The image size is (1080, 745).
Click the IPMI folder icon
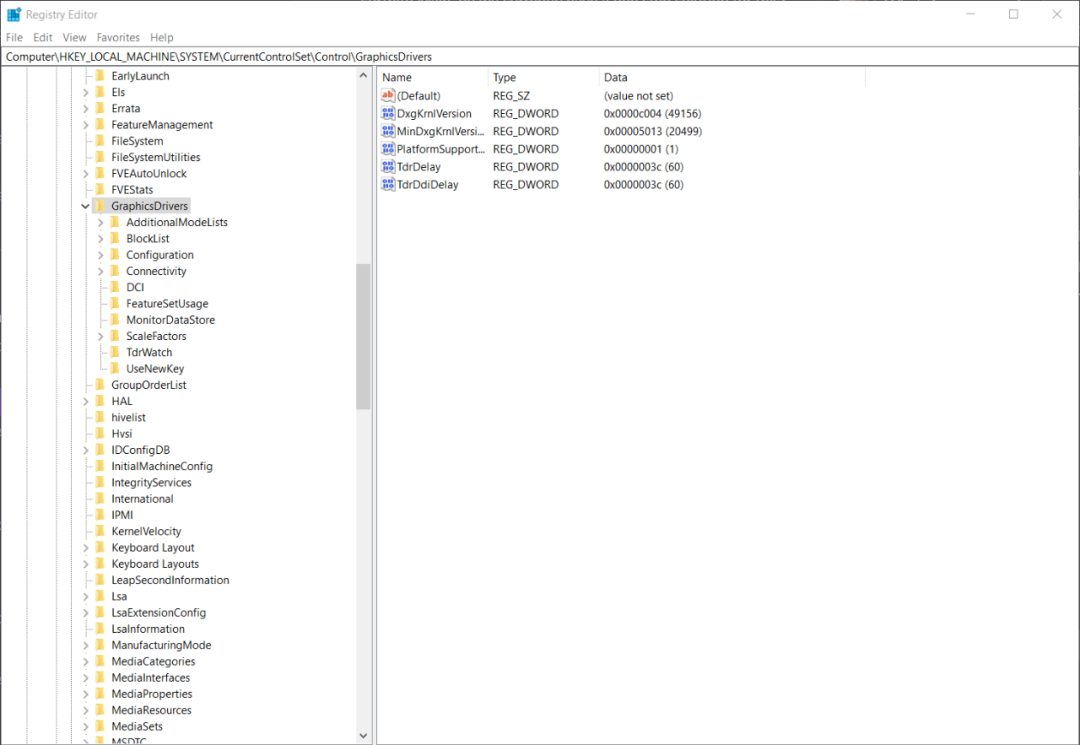click(x=100, y=515)
